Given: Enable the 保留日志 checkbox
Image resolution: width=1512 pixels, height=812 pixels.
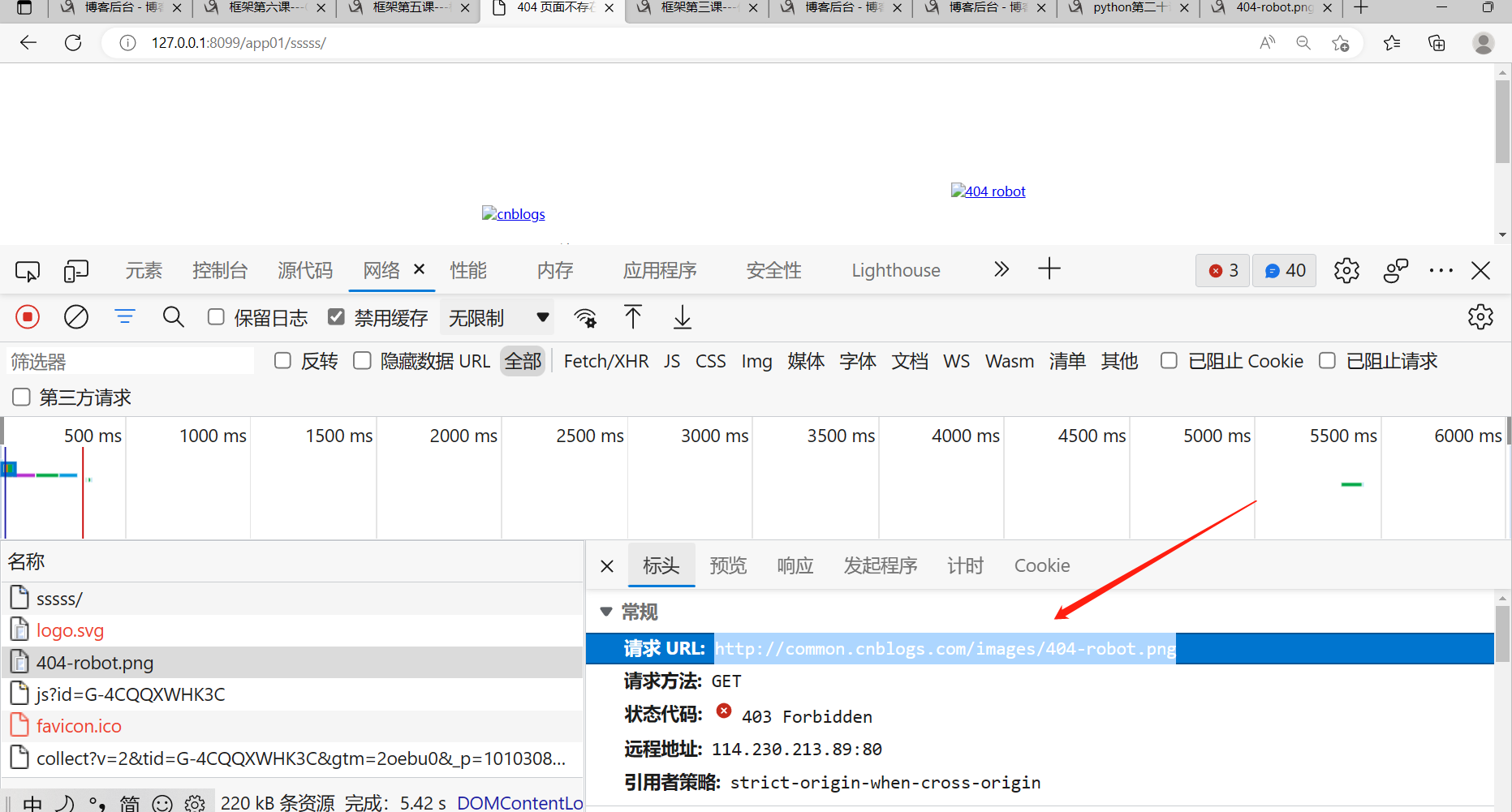Looking at the screenshot, I should click(216, 317).
